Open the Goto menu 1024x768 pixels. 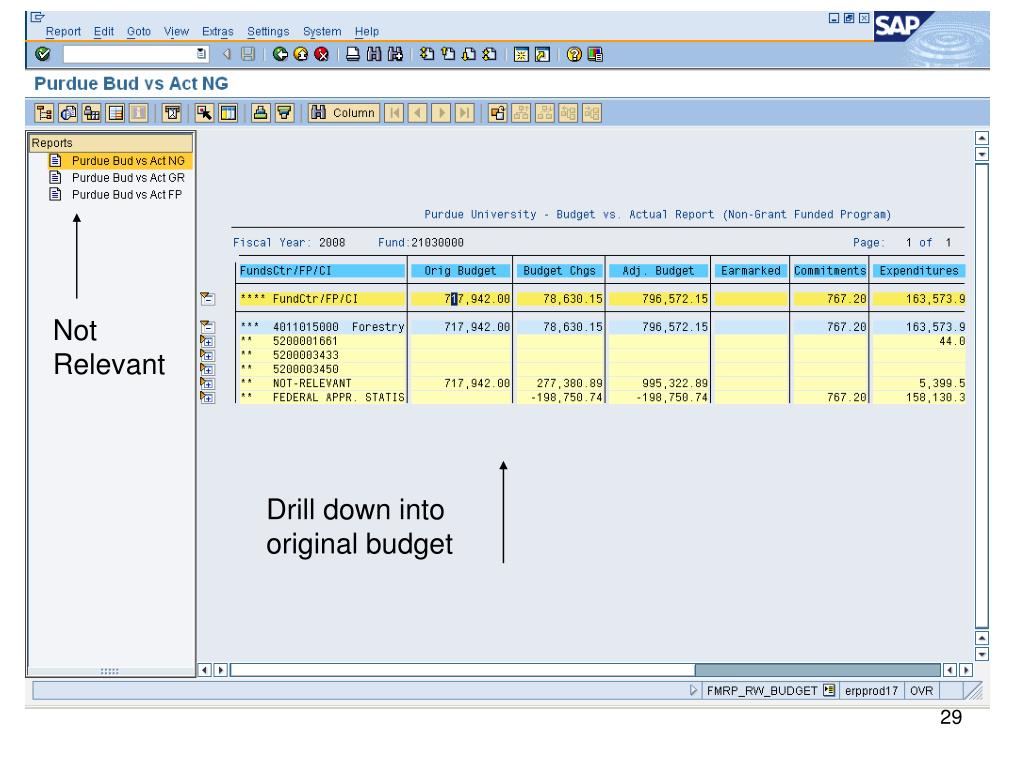pos(138,31)
